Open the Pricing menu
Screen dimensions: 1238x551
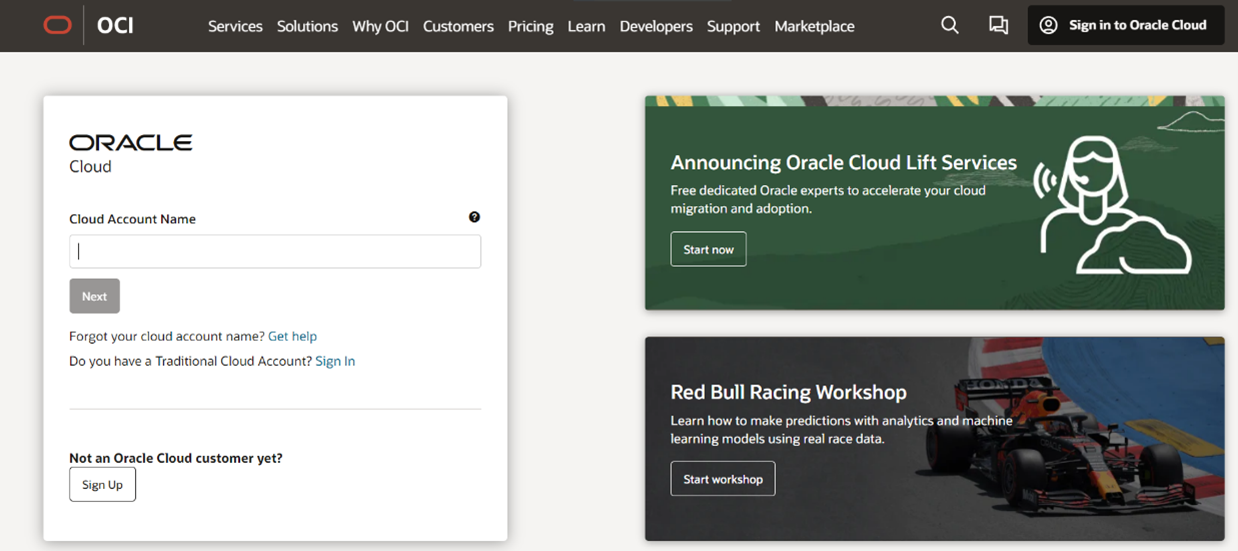[x=530, y=26]
